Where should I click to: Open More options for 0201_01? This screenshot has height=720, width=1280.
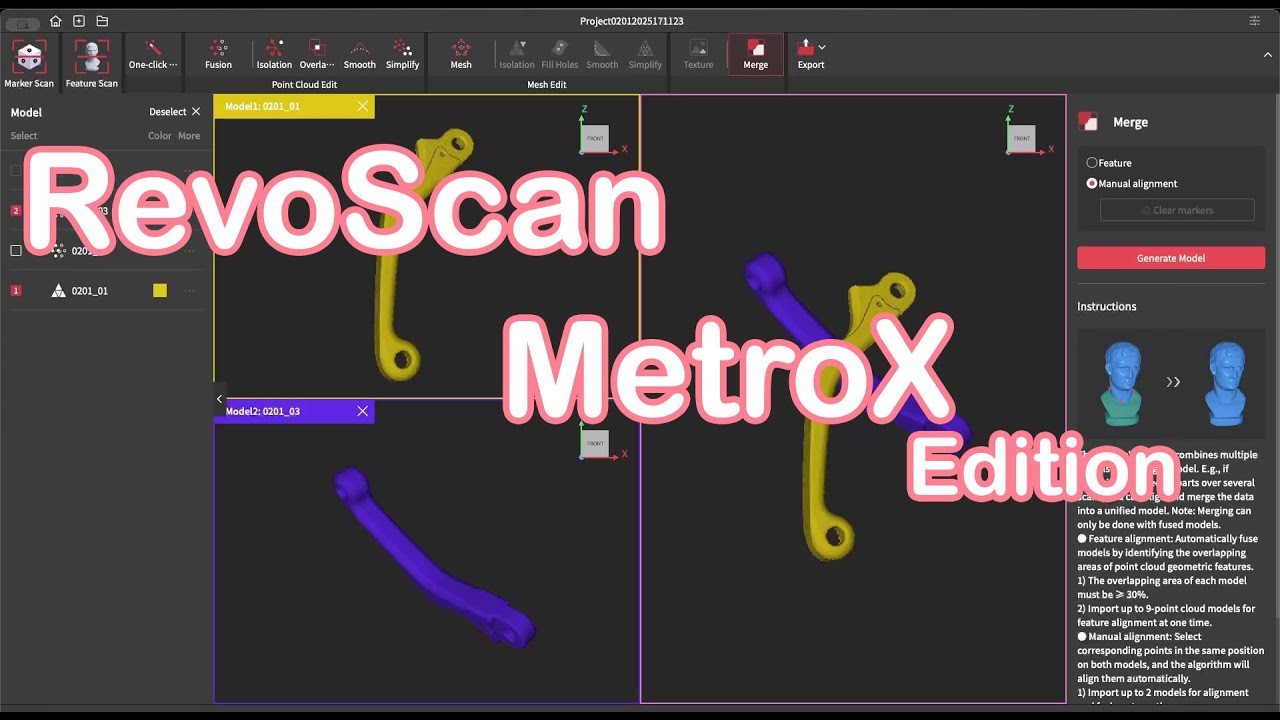pos(189,291)
